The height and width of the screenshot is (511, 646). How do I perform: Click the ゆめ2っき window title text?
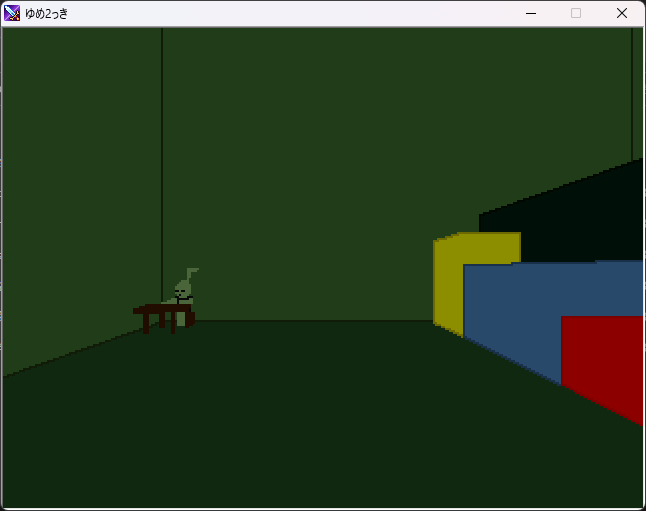46,14
